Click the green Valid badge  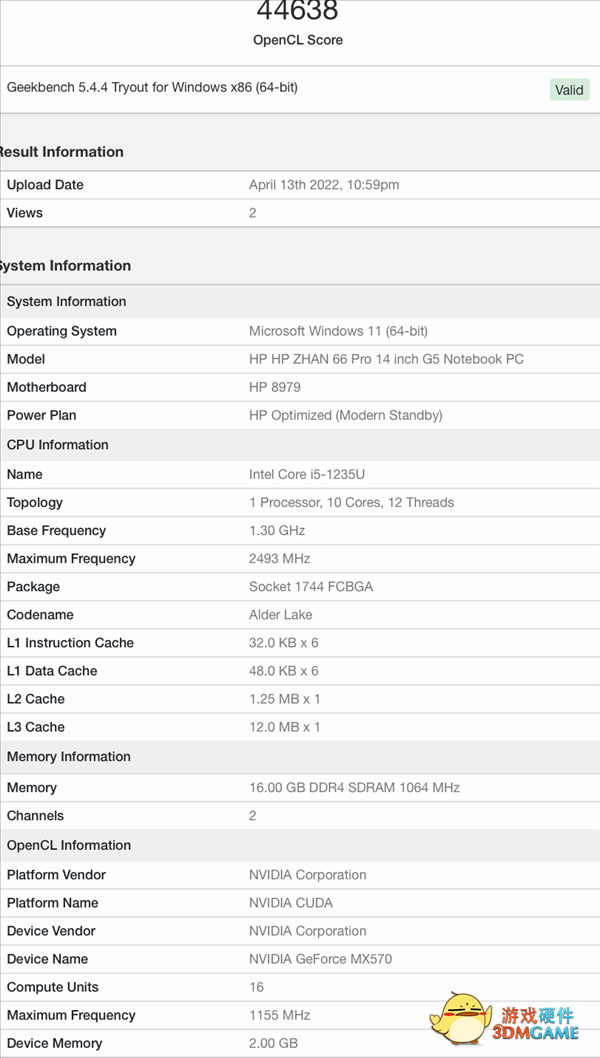coord(569,90)
